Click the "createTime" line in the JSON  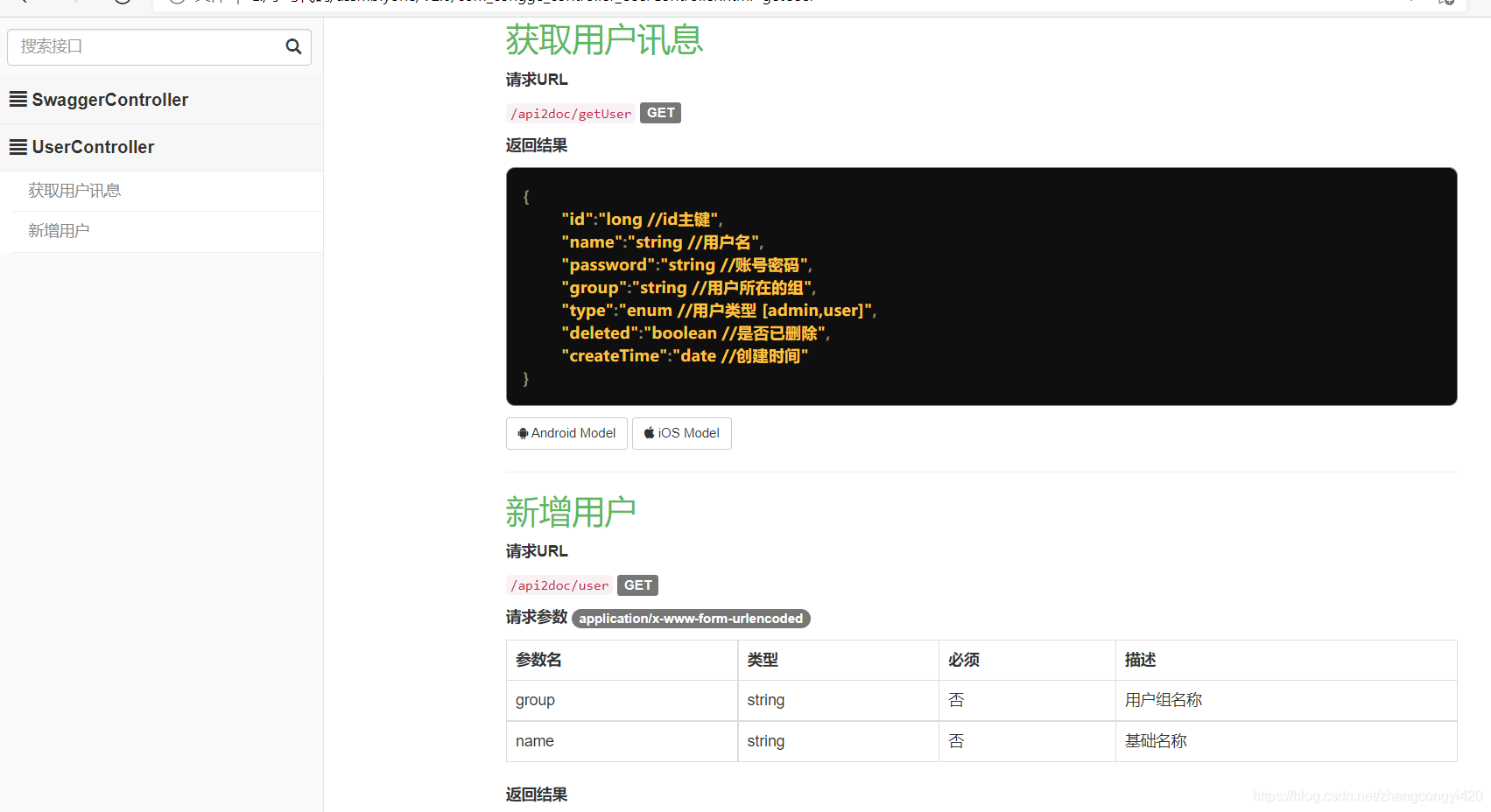[685, 356]
